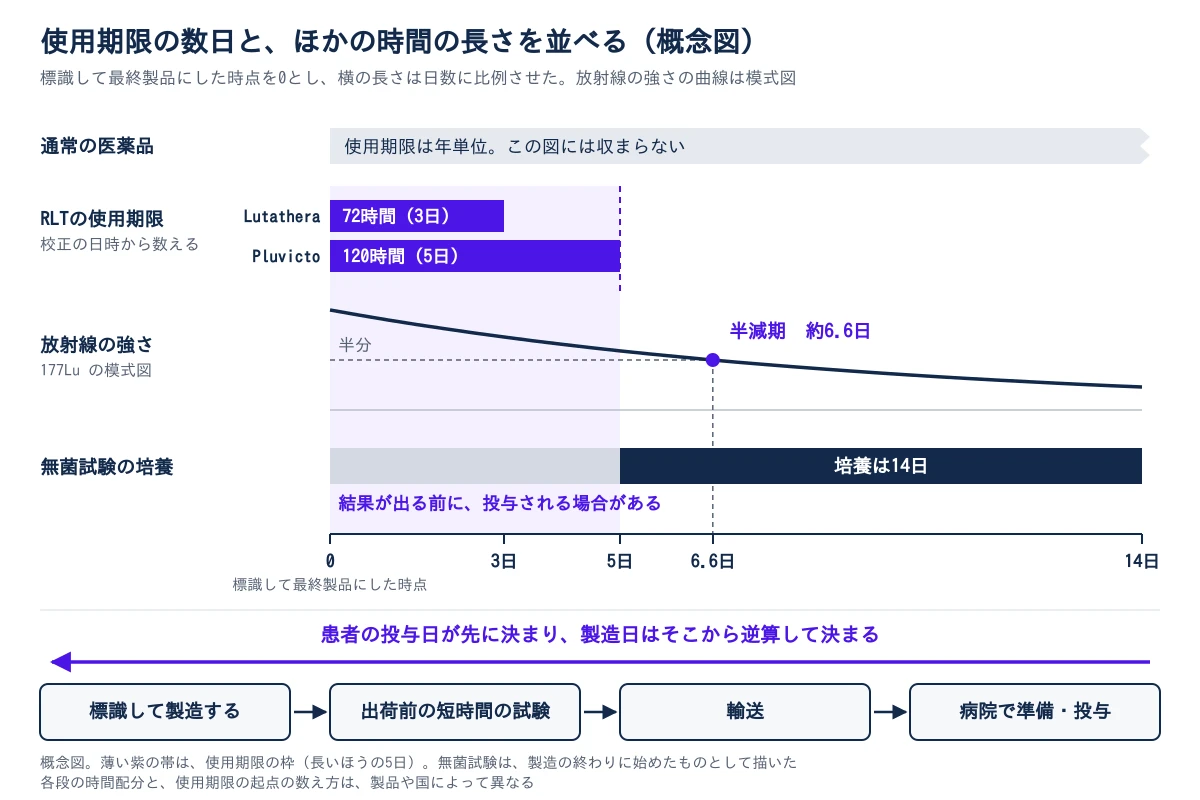
Task: Click the 半分 dashed-line label
Action: pos(355,344)
